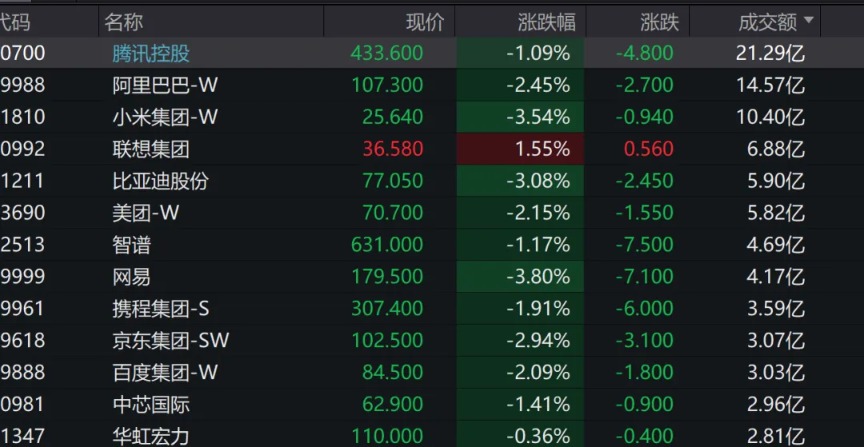Screen dimensions: 864x447
Task: Click the stock code 9999
Action: [23, 277]
